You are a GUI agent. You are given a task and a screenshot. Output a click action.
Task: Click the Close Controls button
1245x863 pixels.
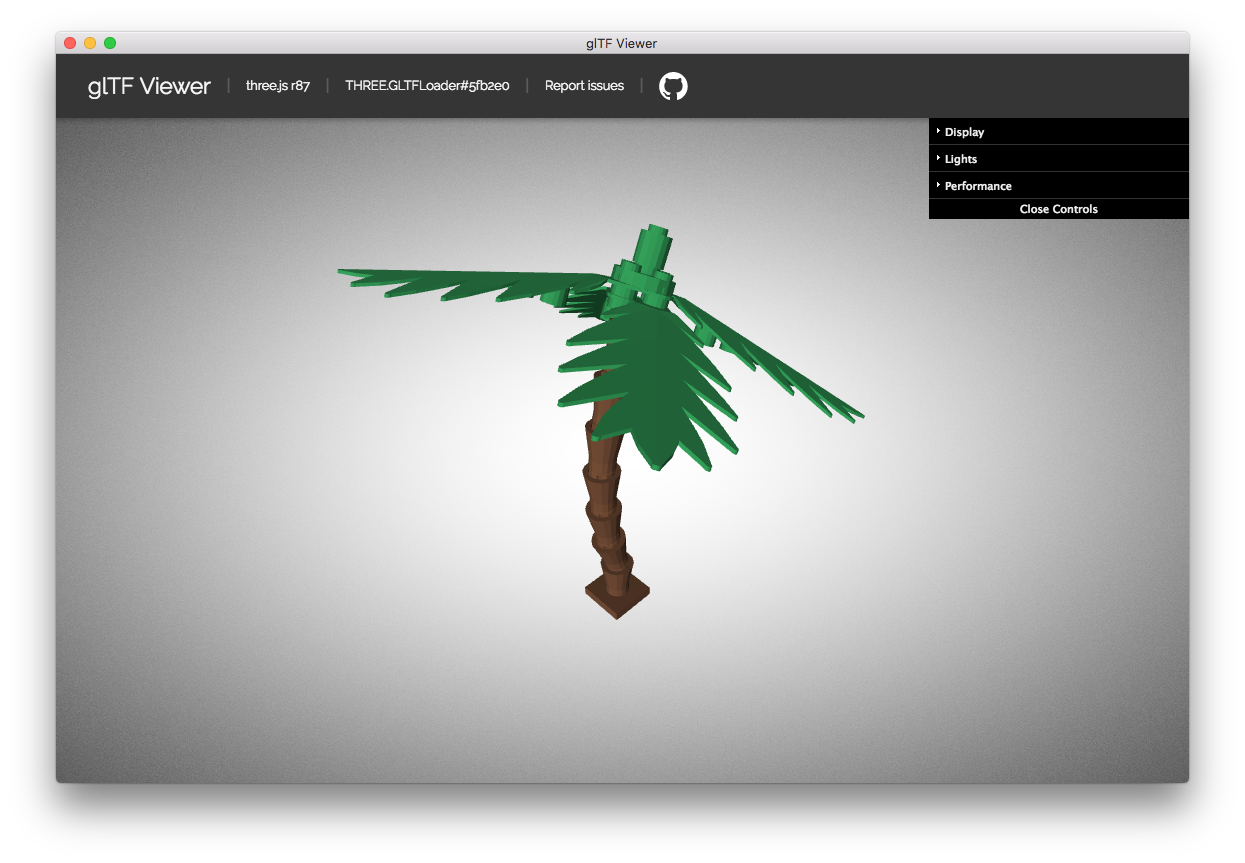[x=1058, y=208]
